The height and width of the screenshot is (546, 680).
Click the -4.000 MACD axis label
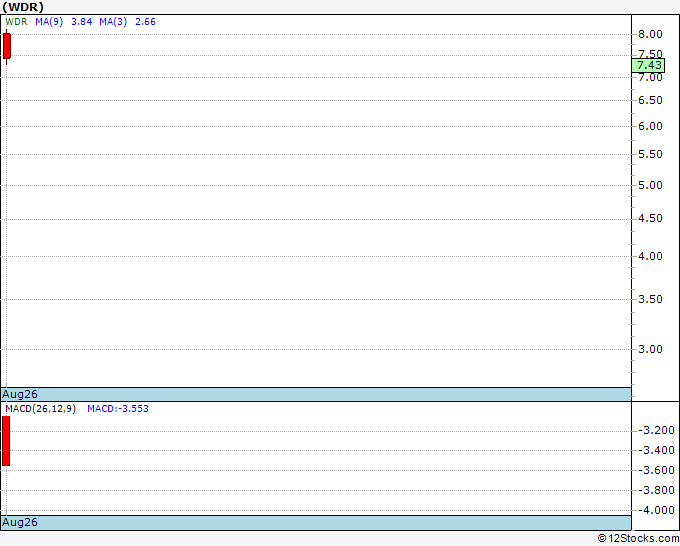pos(656,510)
